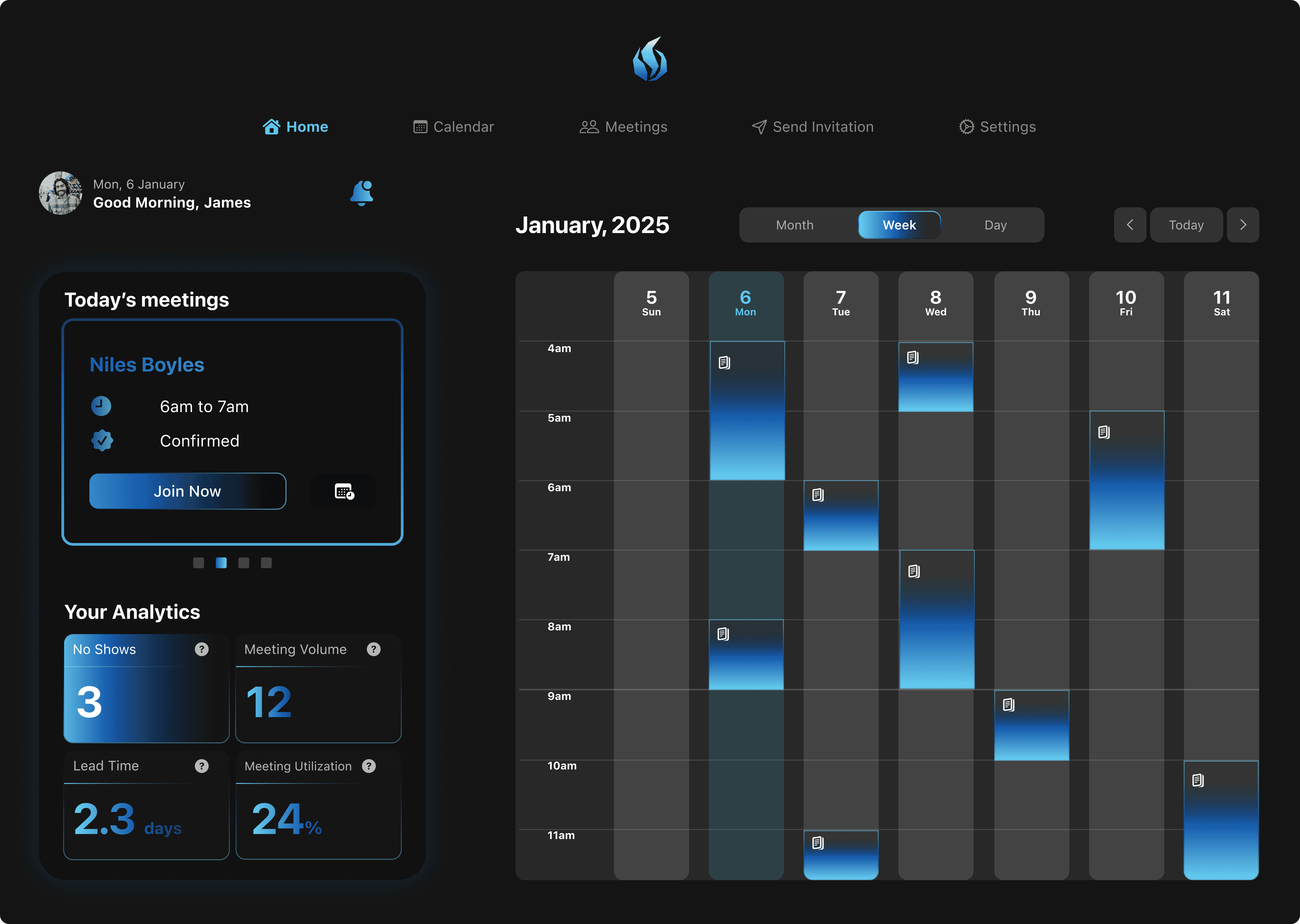Go to next week arrow
Image resolution: width=1300 pixels, height=924 pixels.
[1243, 225]
